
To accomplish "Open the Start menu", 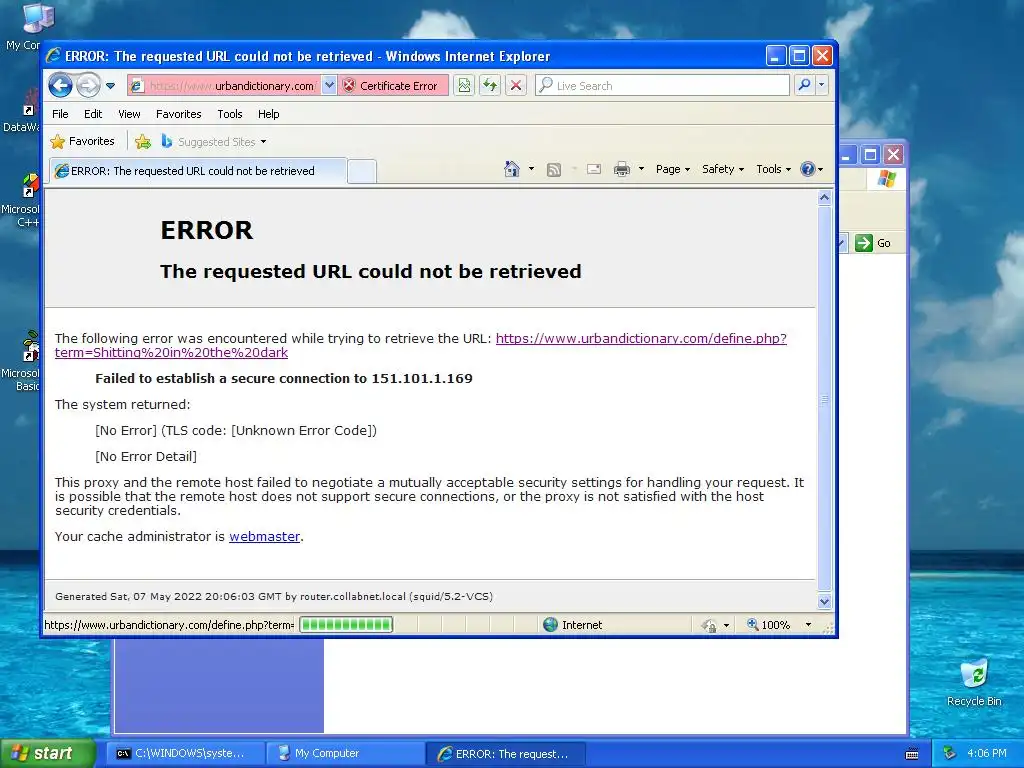I will [x=48, y=753].
